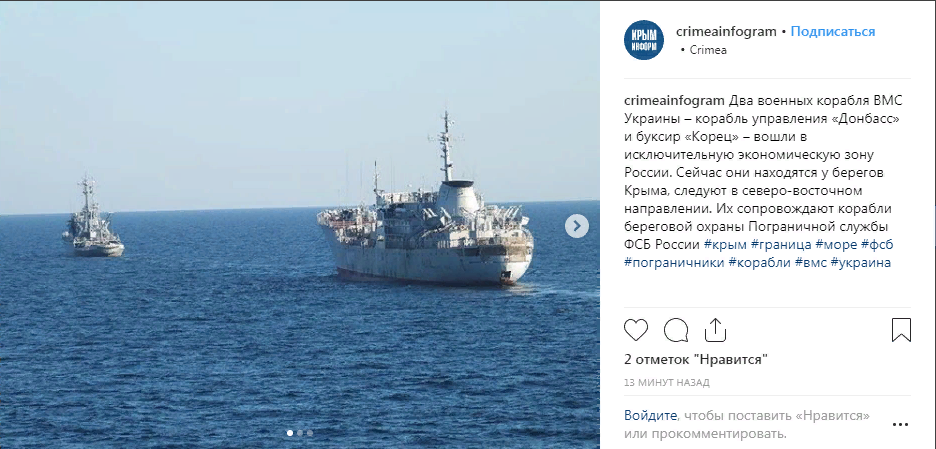Save the post with the bookmark icon
Viewport: 936px width, 449px height.
pos(901,330)
